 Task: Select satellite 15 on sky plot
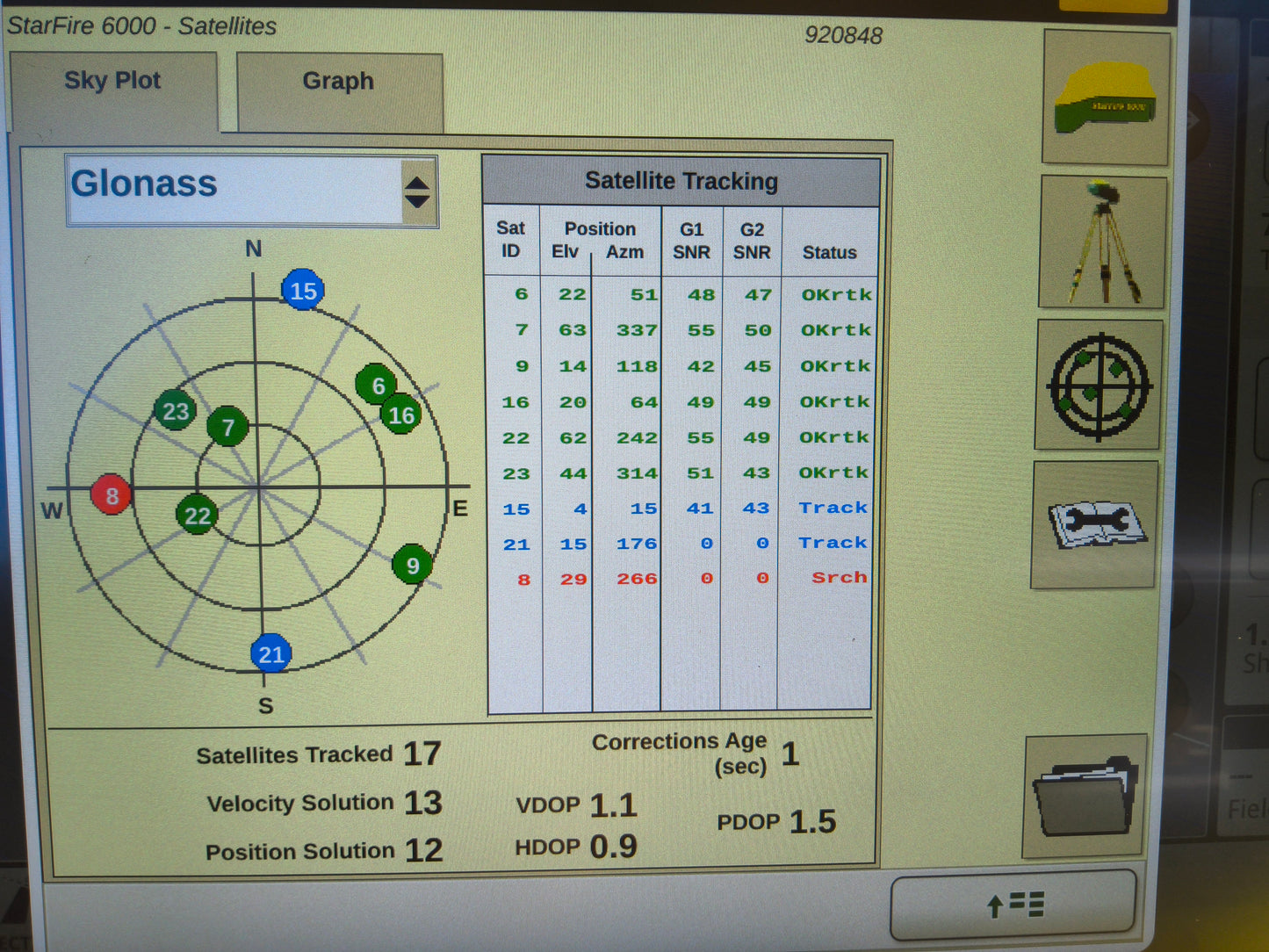[303, 291]
